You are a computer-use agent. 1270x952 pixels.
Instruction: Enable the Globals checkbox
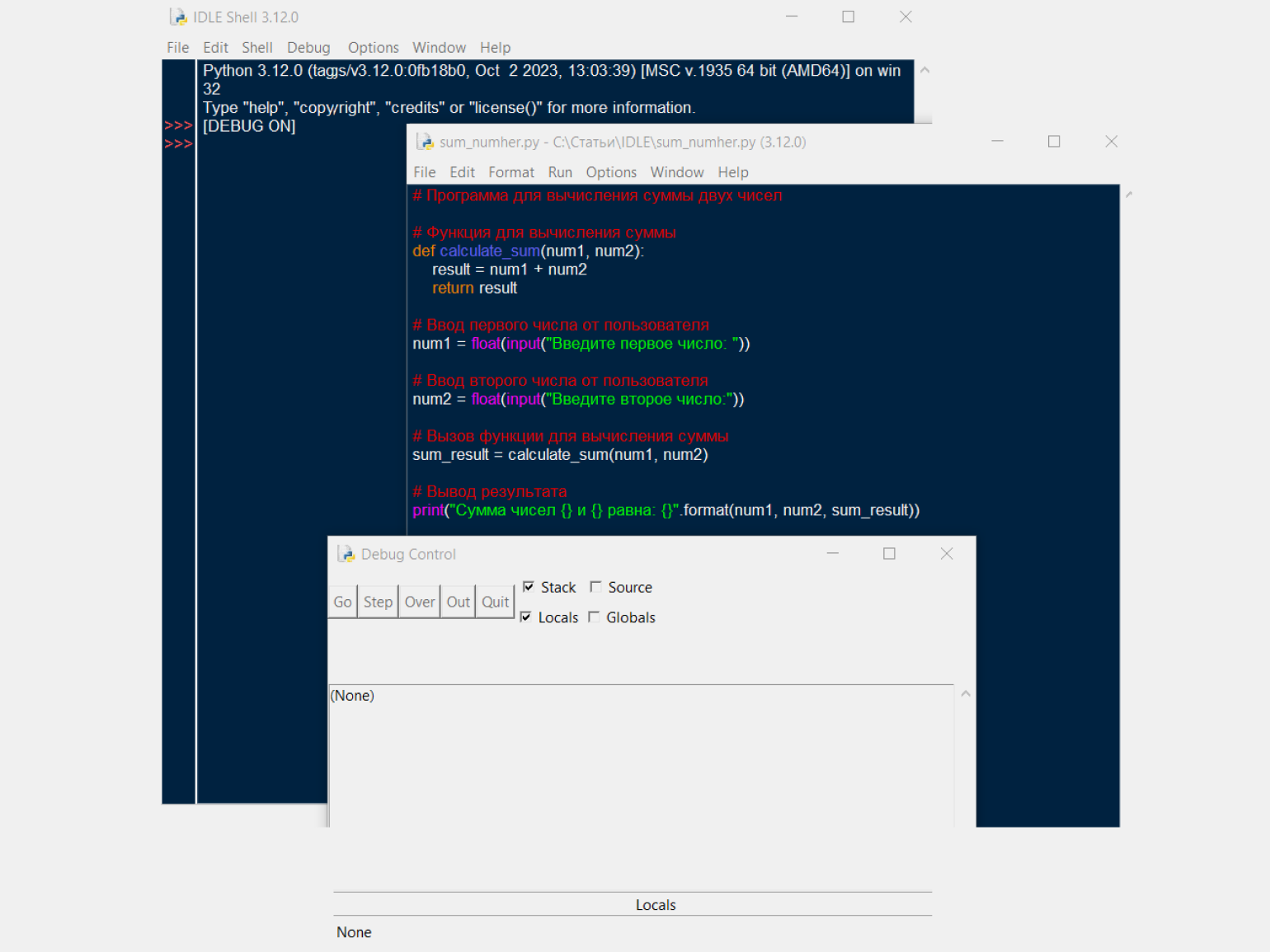coord(594,617)
